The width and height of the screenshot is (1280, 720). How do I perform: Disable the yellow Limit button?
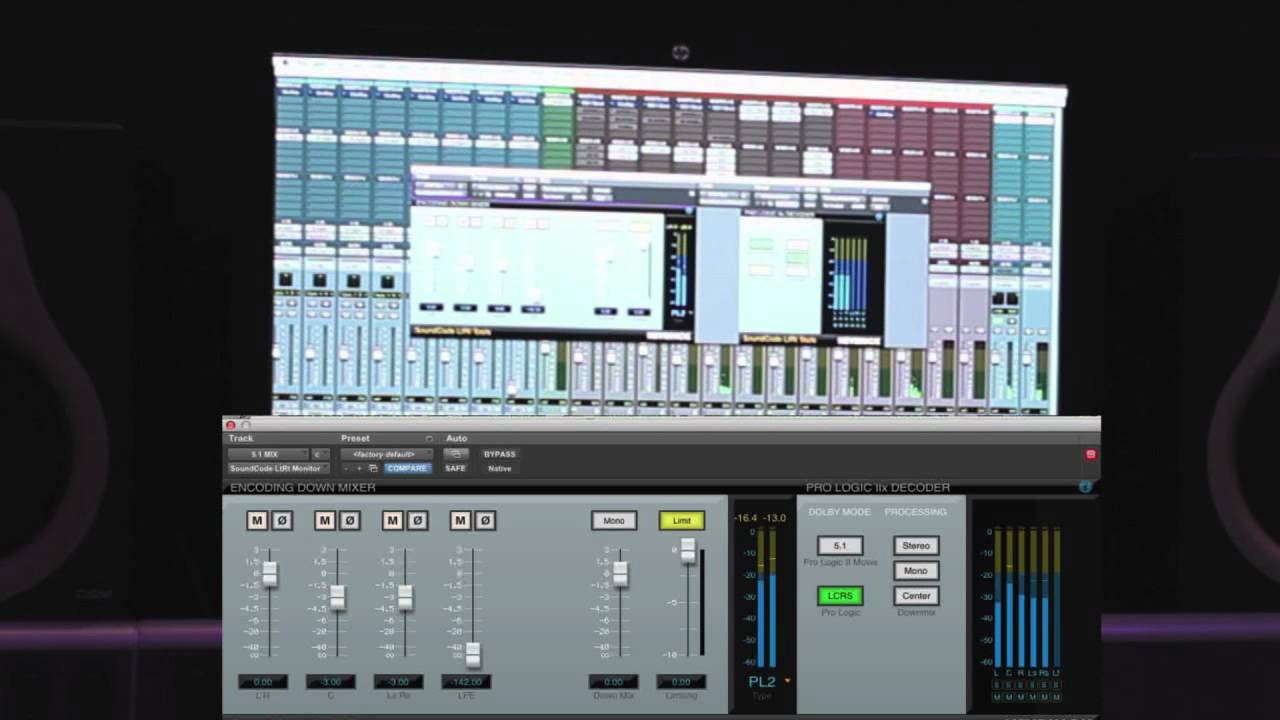682,520
